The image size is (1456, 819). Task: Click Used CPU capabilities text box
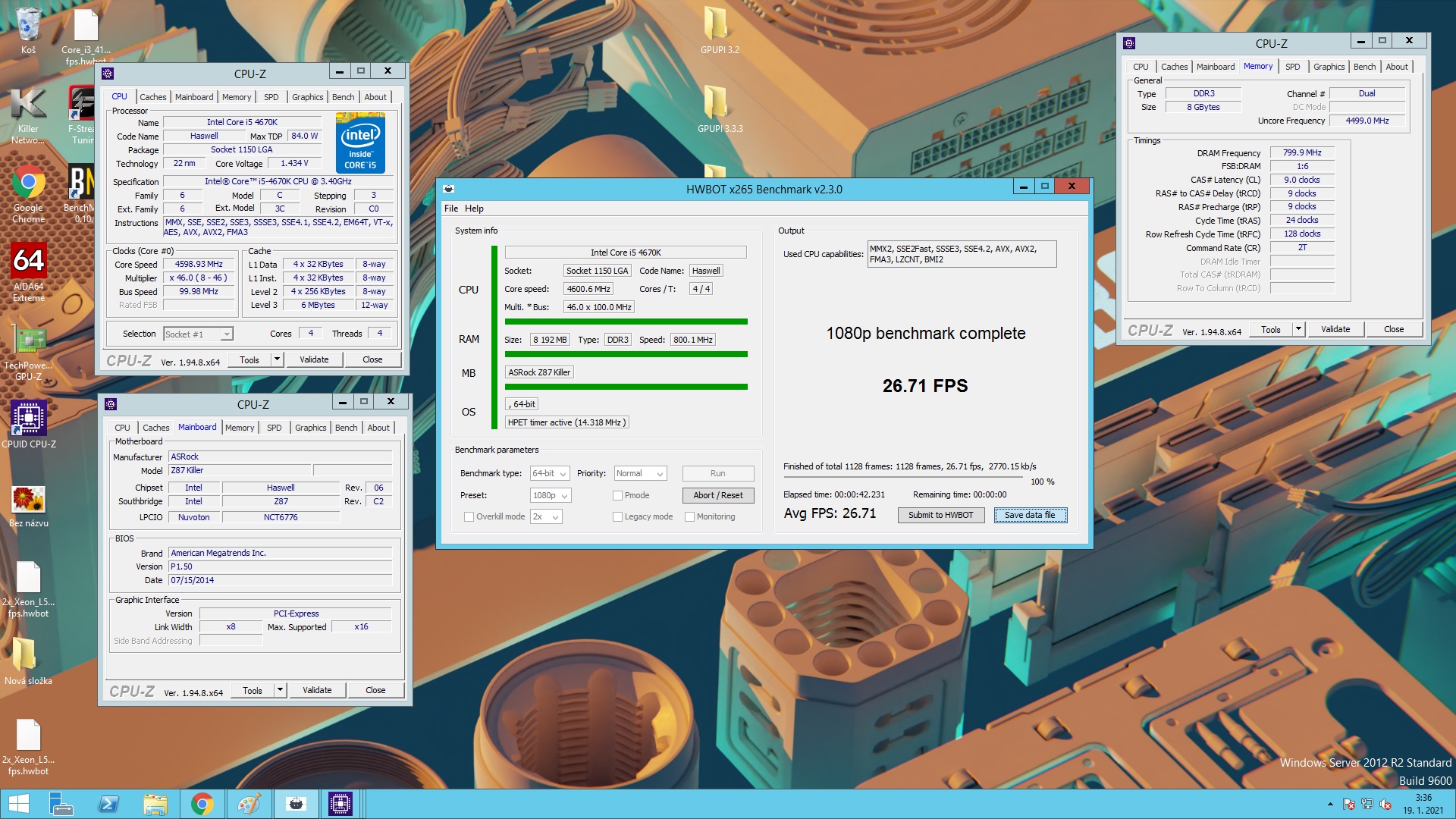click(962, 254)
